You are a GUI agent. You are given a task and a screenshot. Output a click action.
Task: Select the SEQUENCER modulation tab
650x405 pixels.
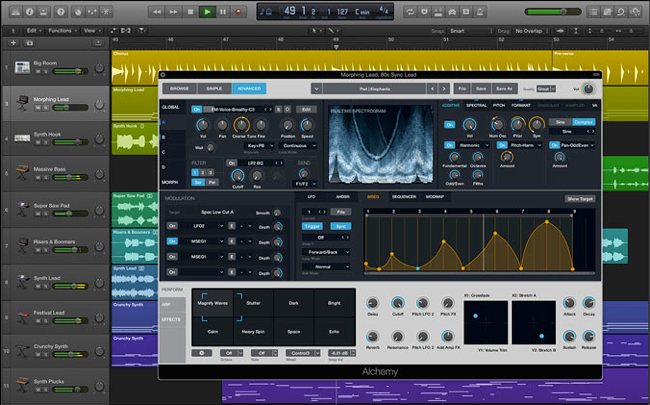[x=405, y=198]
